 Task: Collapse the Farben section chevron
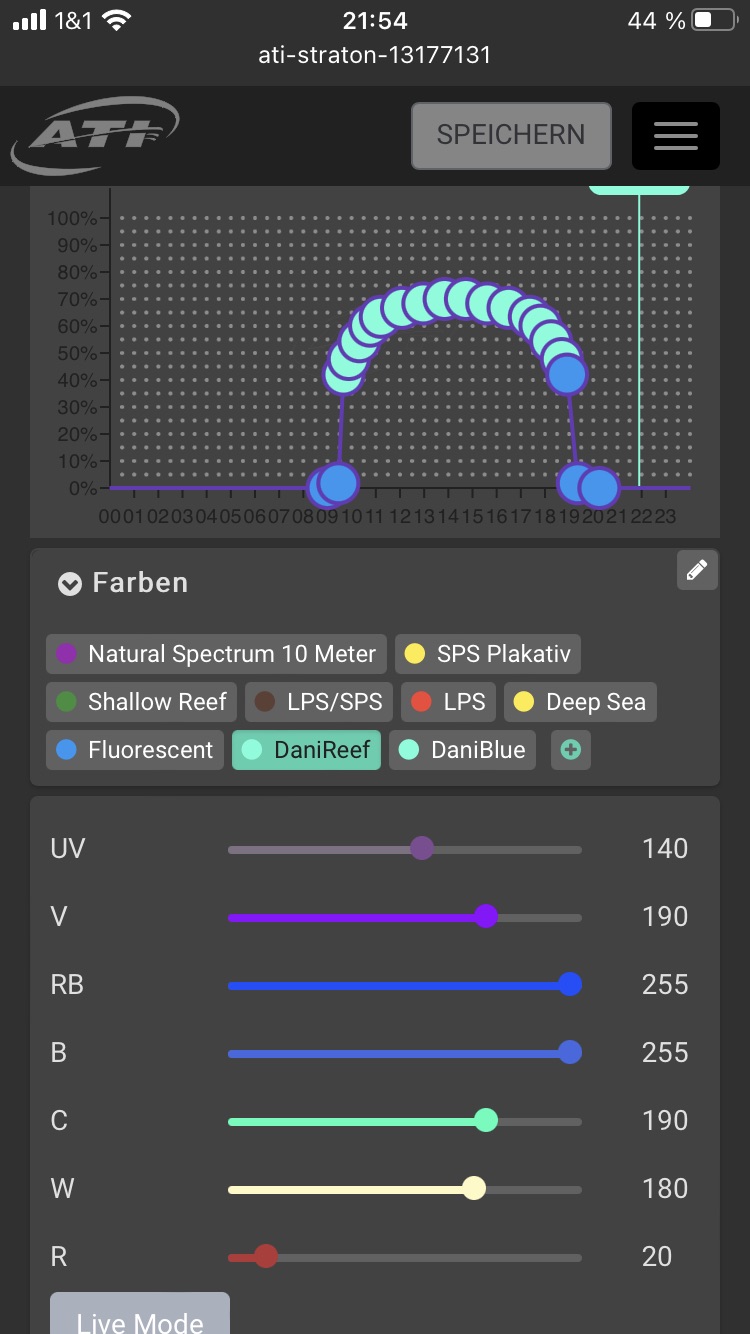point(69,584)
